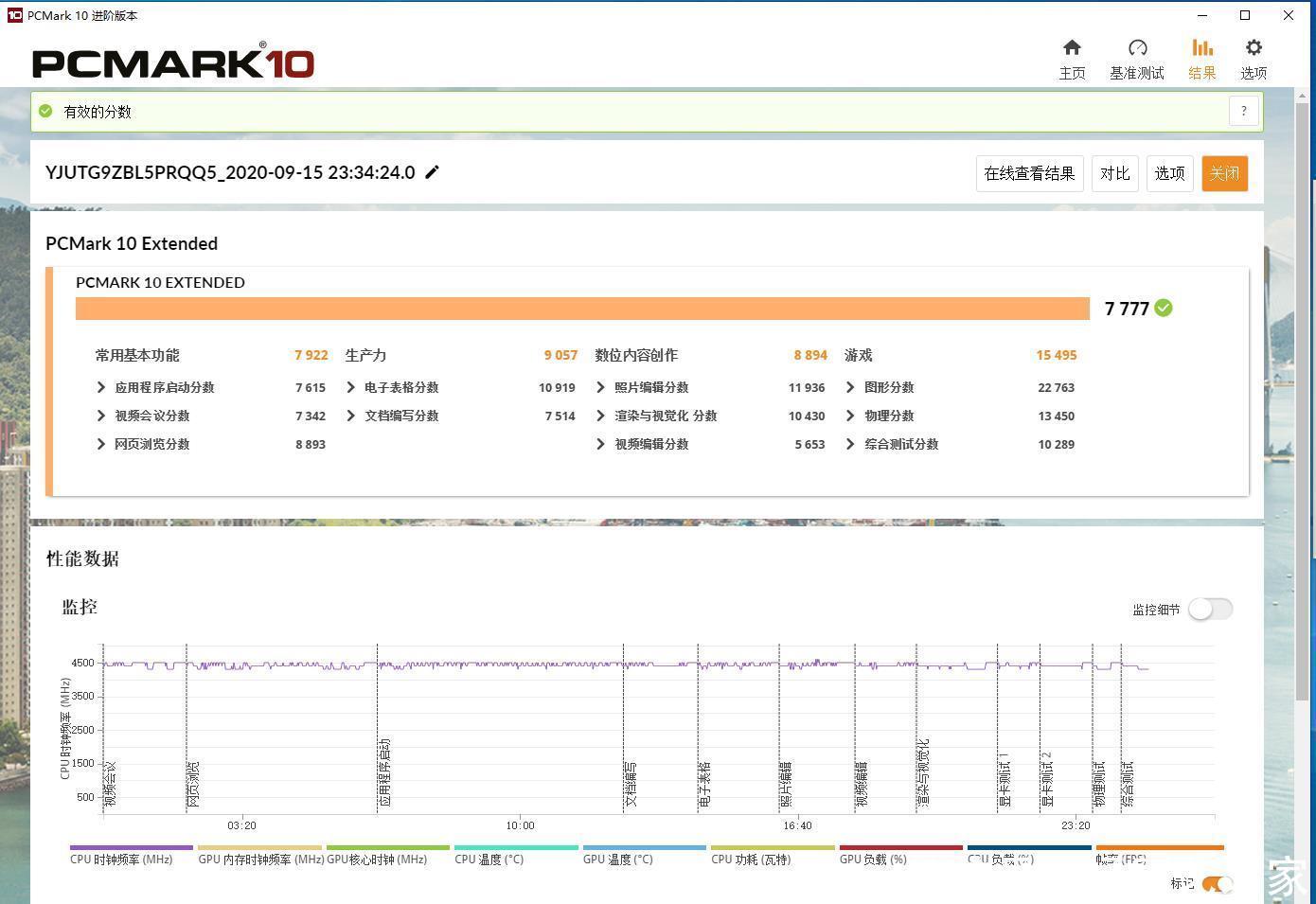Toggle the 标记 markers switch

[1218, 883]
